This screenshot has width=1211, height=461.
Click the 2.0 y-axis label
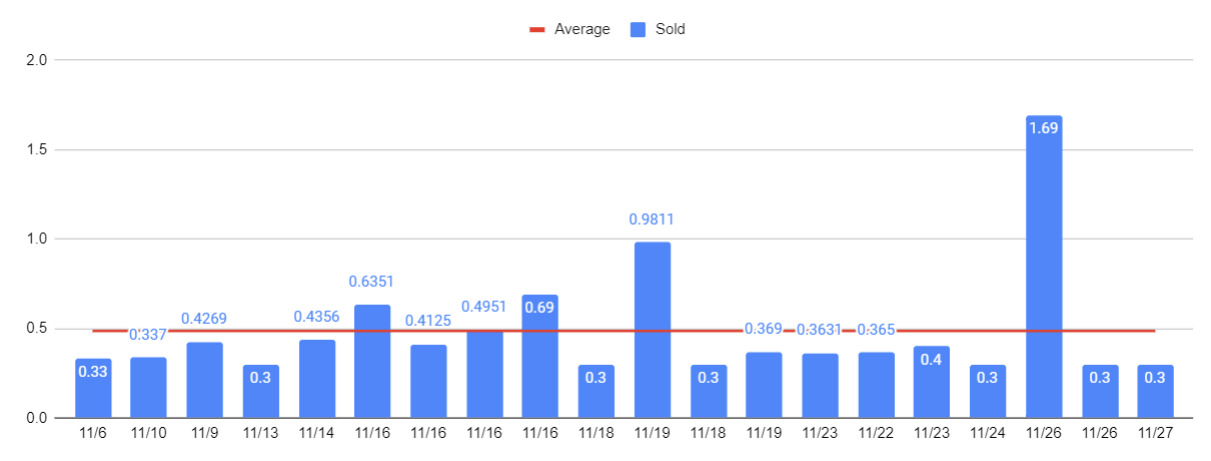37,60
